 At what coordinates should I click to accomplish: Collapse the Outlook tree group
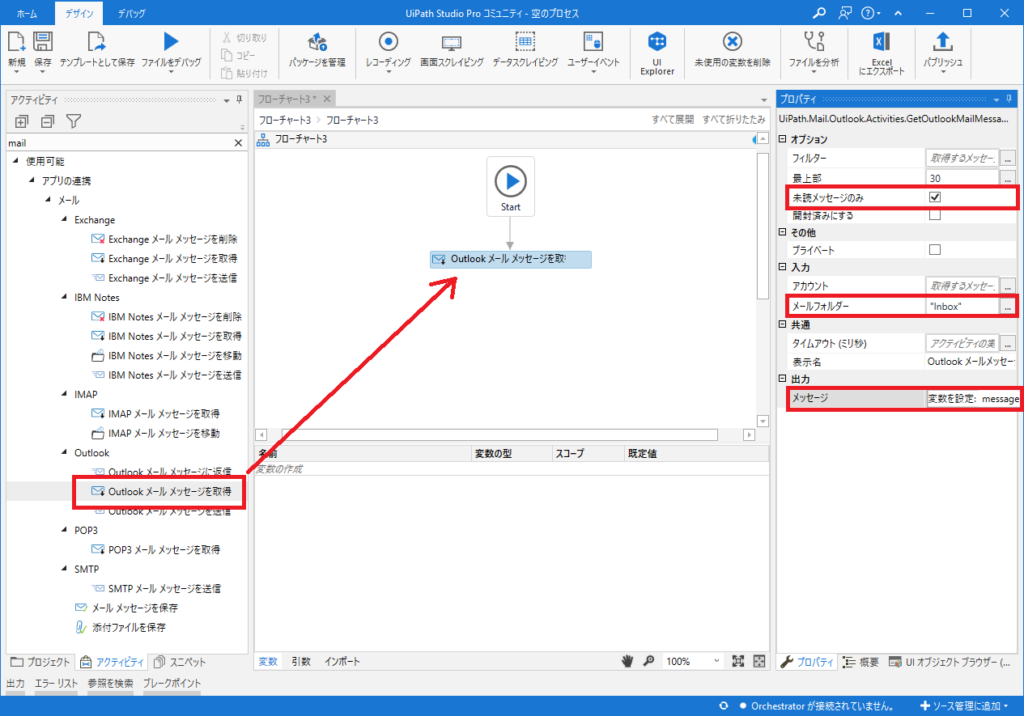tap(63, 453)
